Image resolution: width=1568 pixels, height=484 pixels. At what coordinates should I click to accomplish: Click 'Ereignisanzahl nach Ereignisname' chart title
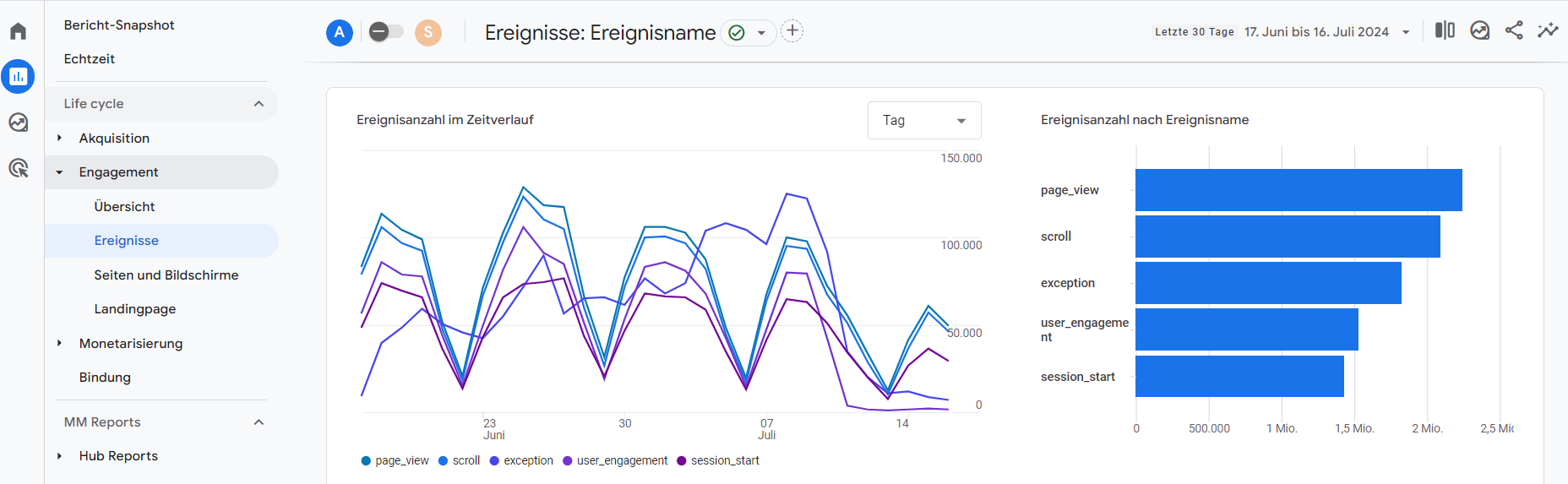pyautogui.click(x=1145, y=120)
